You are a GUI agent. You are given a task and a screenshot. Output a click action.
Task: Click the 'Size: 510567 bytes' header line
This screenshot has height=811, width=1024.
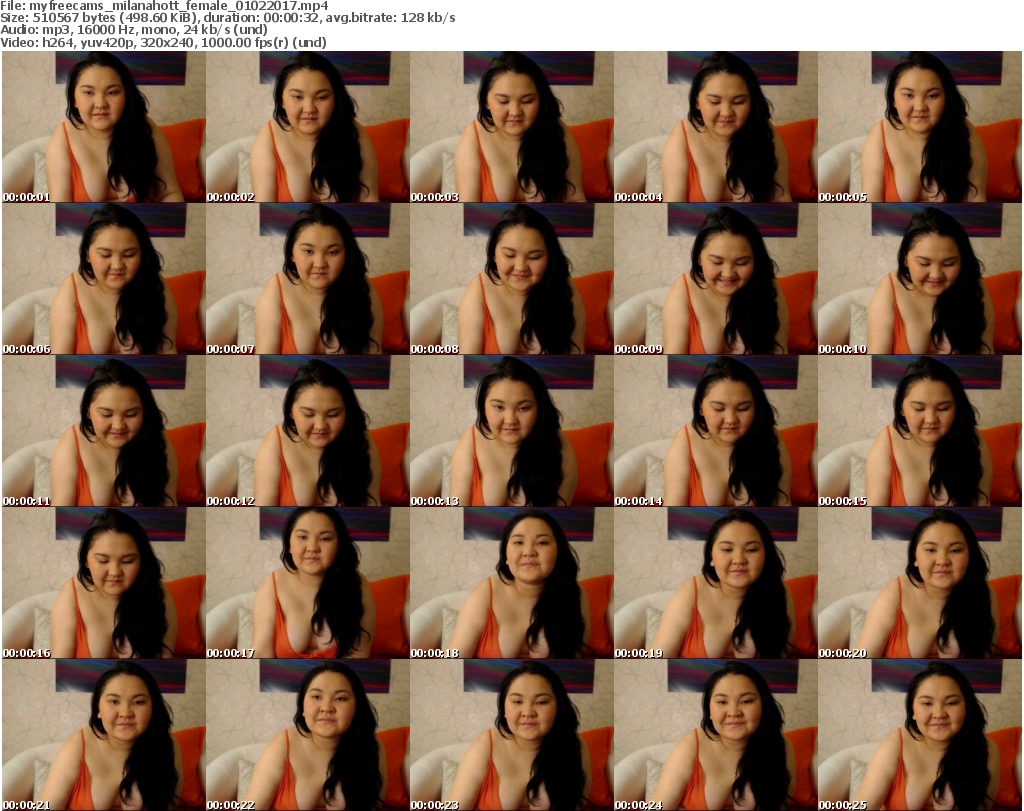228,18
